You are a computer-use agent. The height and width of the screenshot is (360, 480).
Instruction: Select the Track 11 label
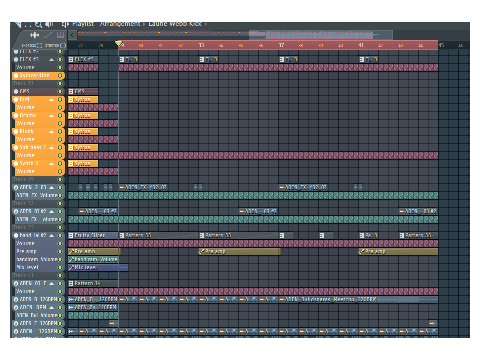click(x=23, y=83)
